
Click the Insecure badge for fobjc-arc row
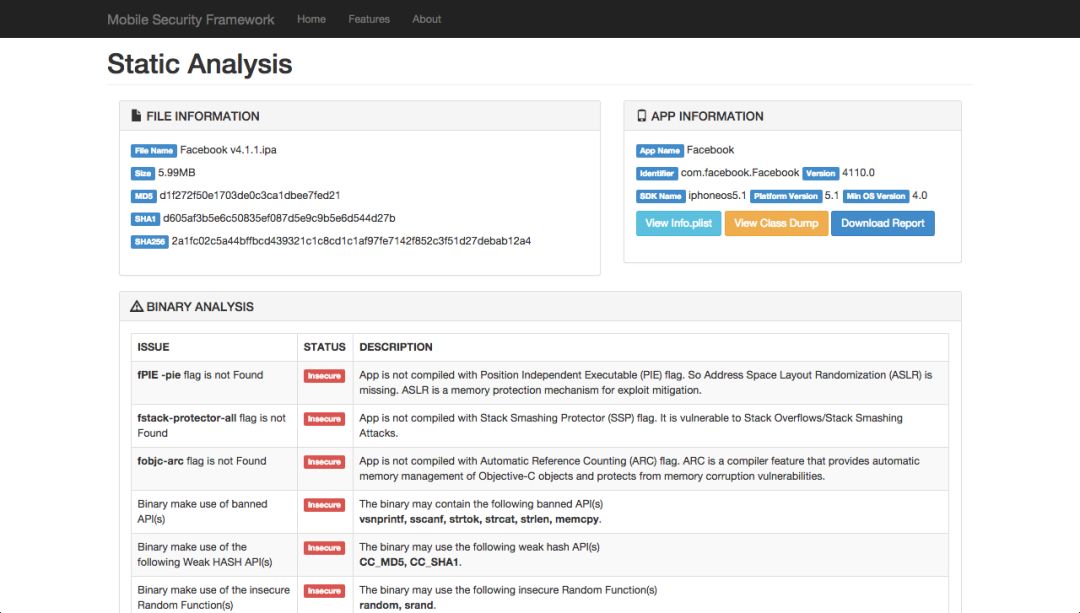[x=324, y=462]
